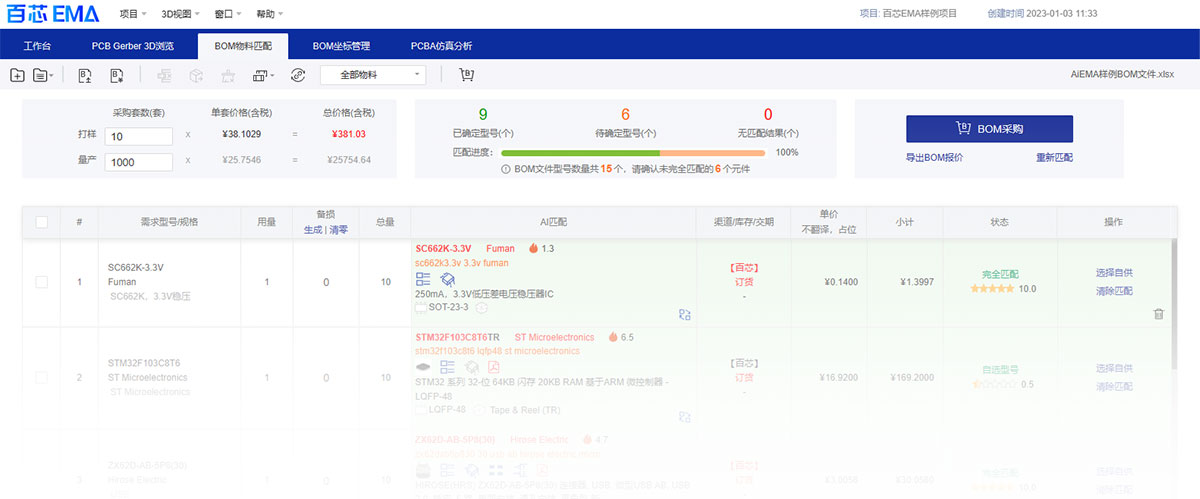
Task: Toggle checkbox for row SC662K-3.3V
Action: pyautogui.click(x=42, y=282)
